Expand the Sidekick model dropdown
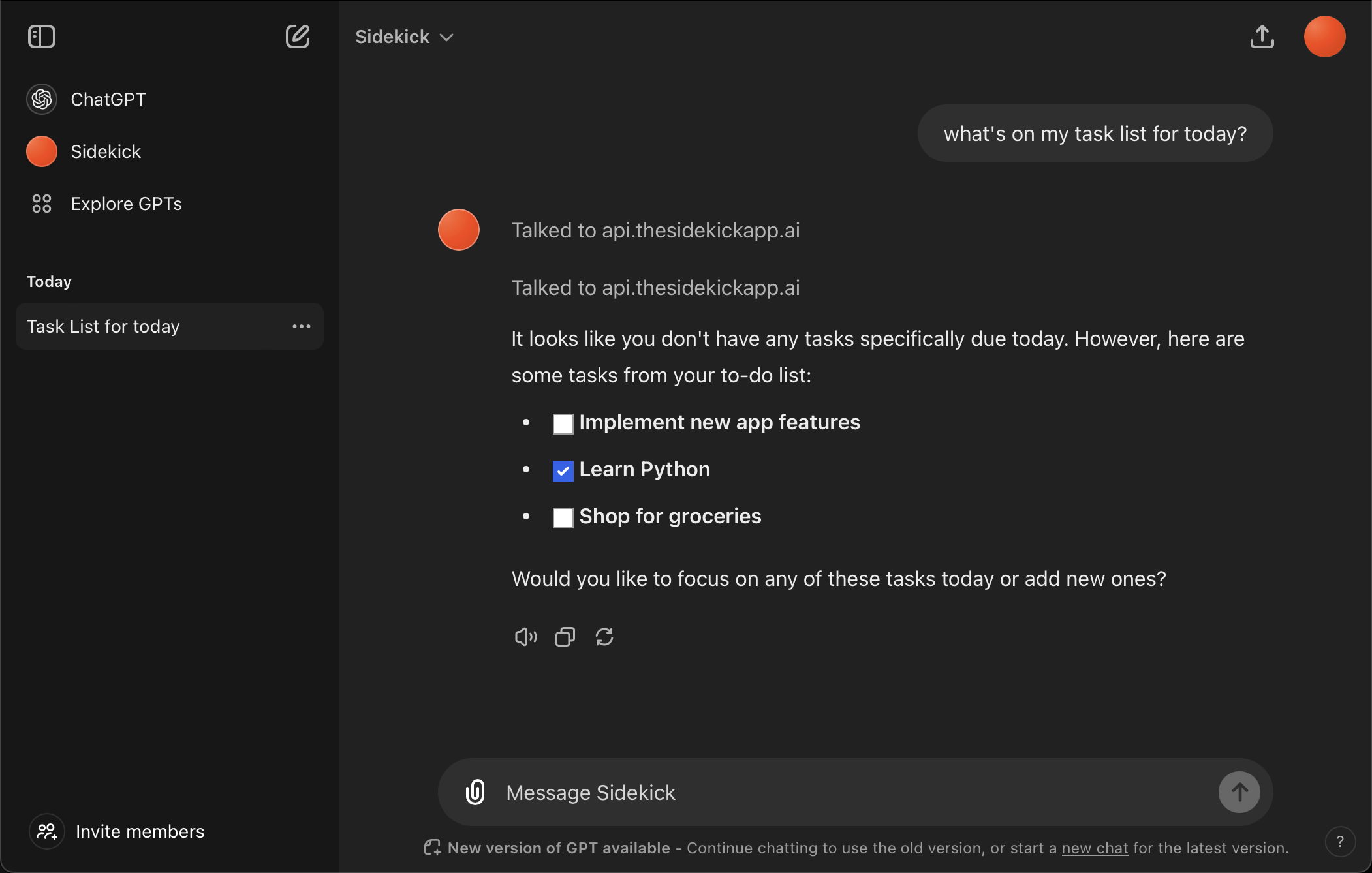1372x873 pixels. (404, 37)
